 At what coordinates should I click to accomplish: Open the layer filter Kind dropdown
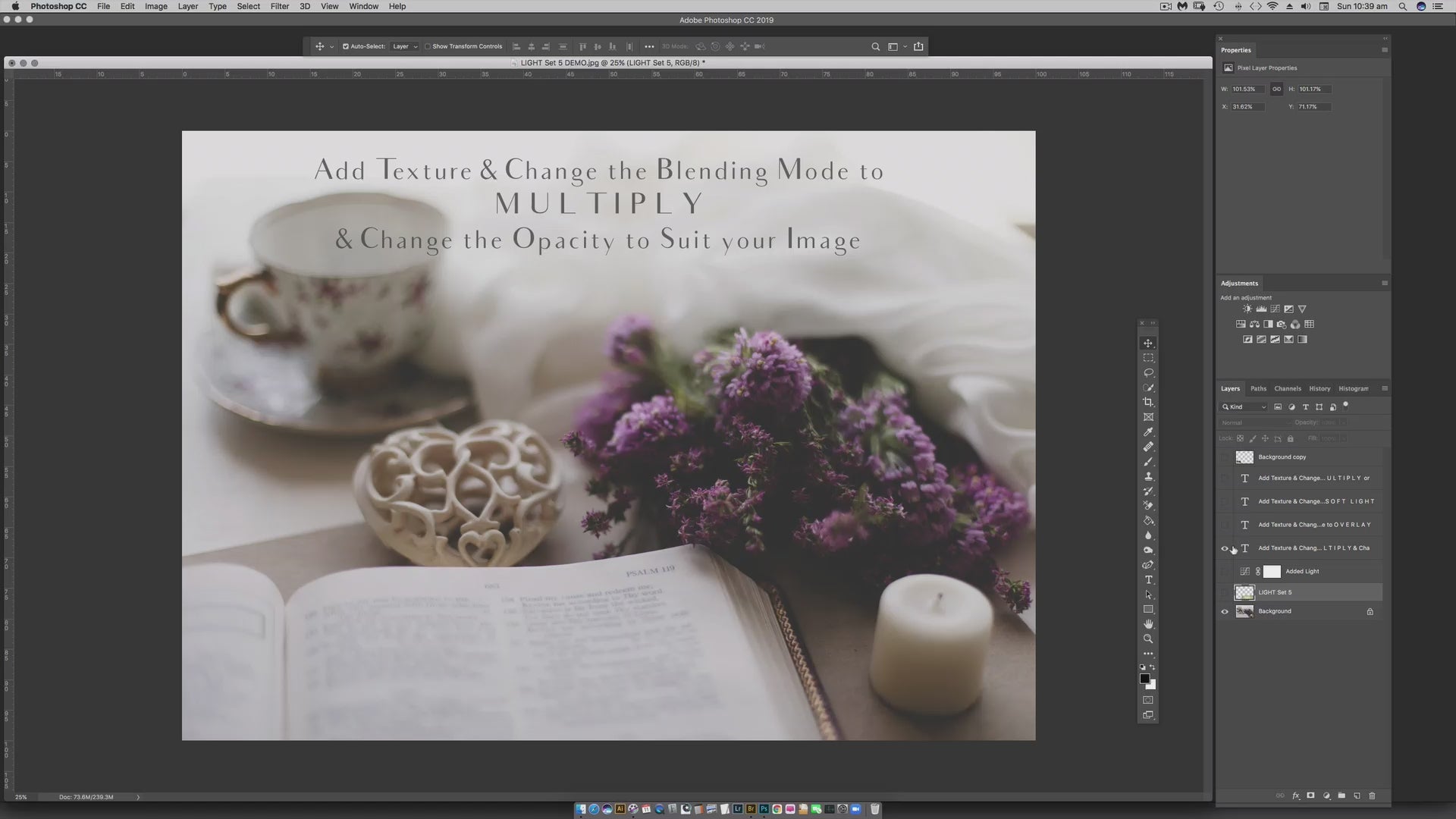1244,407
